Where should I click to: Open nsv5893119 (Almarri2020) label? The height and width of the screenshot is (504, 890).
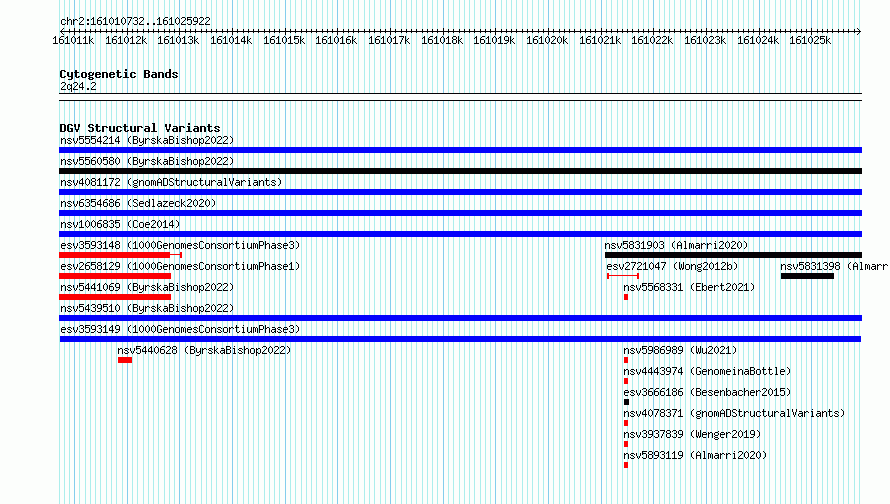(x=695, y=455)
